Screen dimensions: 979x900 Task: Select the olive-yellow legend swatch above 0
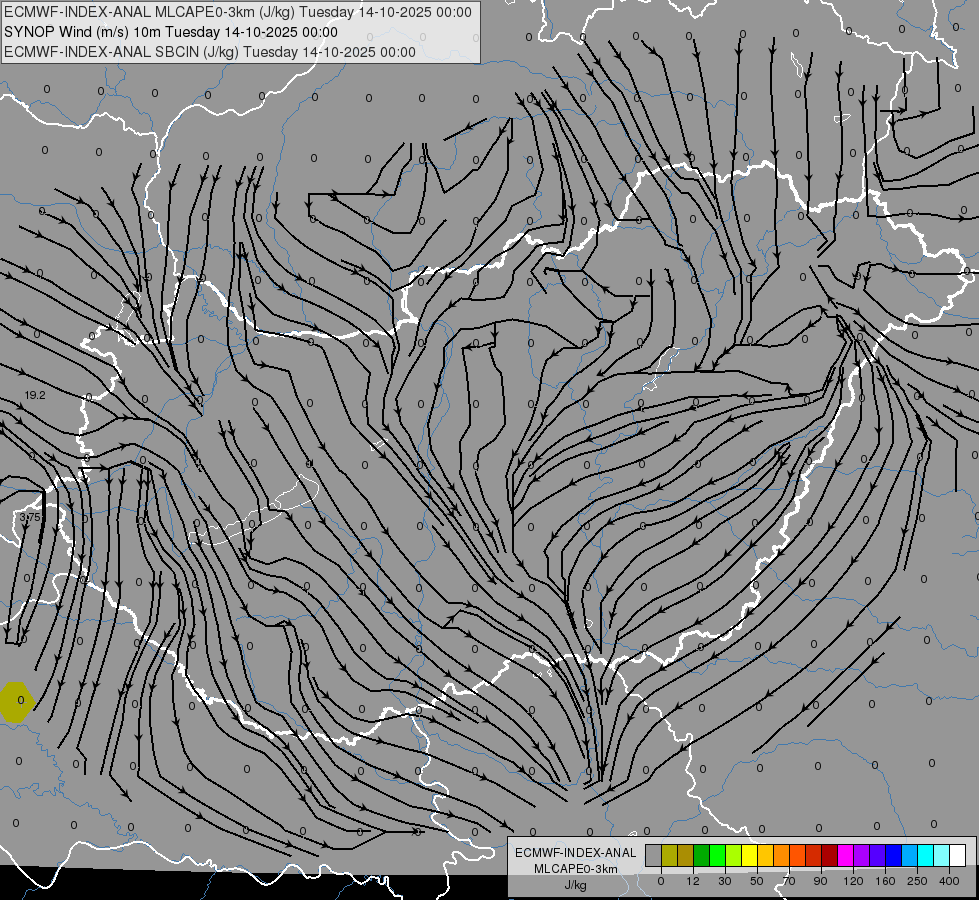point(670,855)
